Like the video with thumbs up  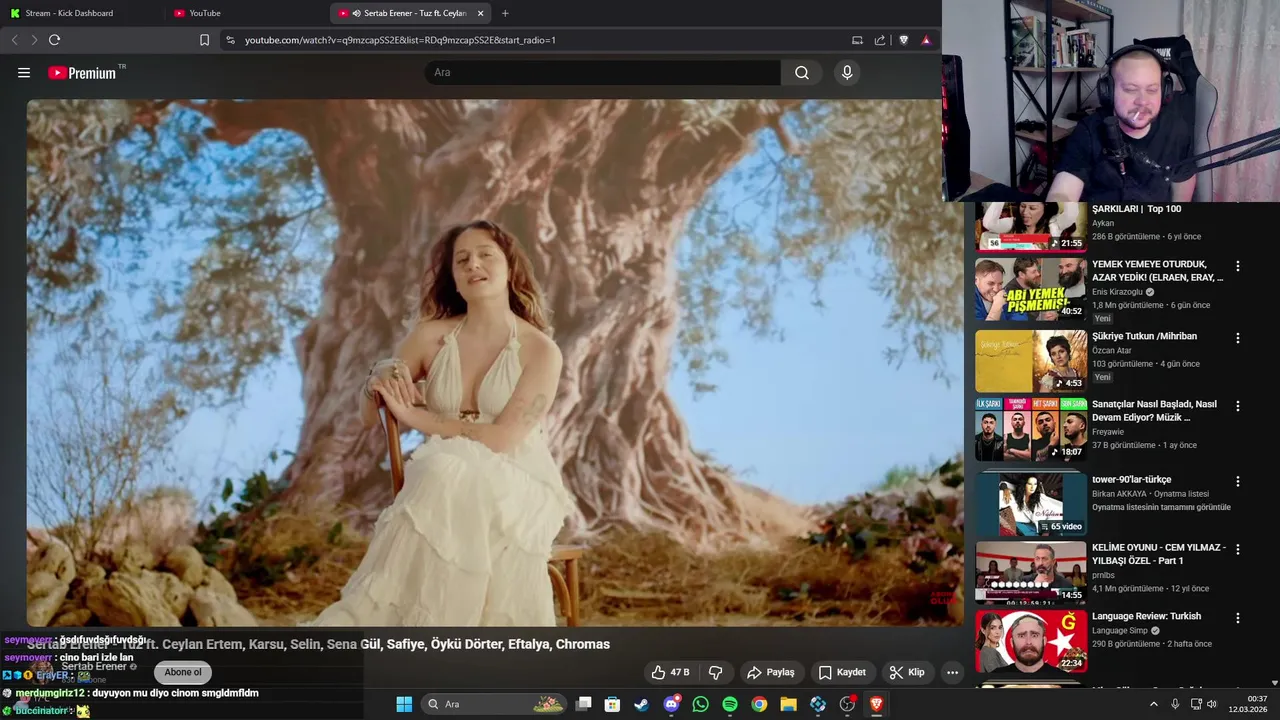(670, 672)
